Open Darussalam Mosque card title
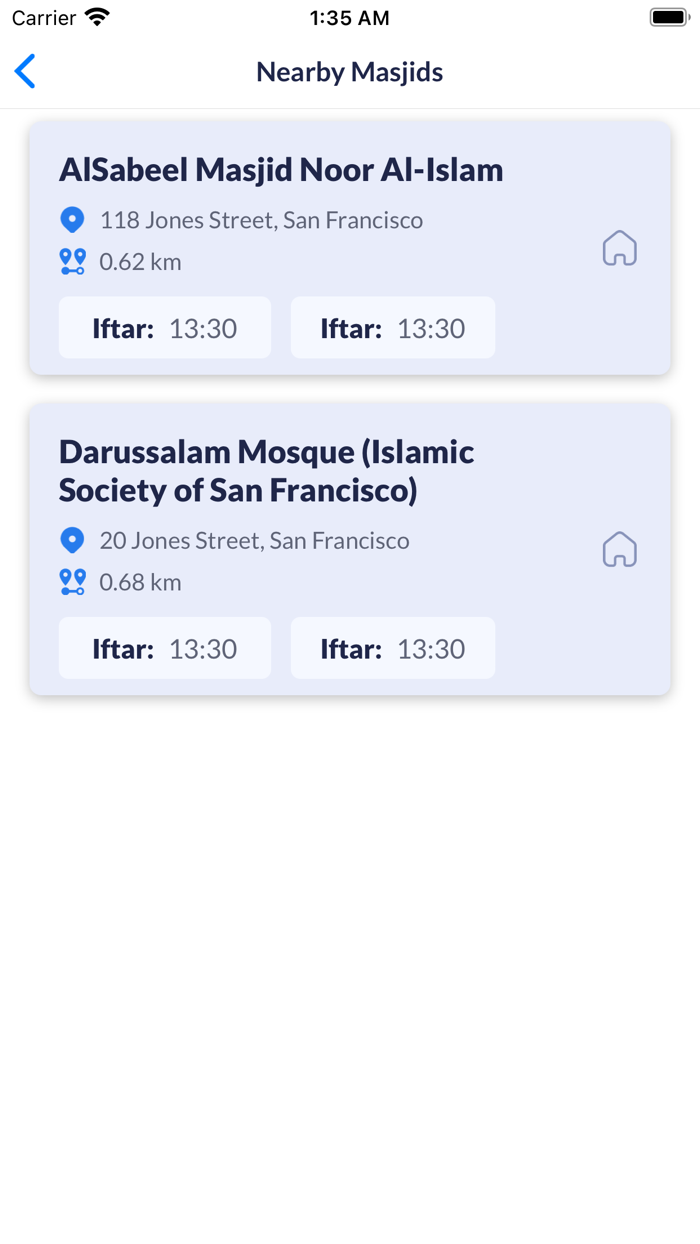The width and height of the screenshot is (700, 1244). (x=266, y=471)
